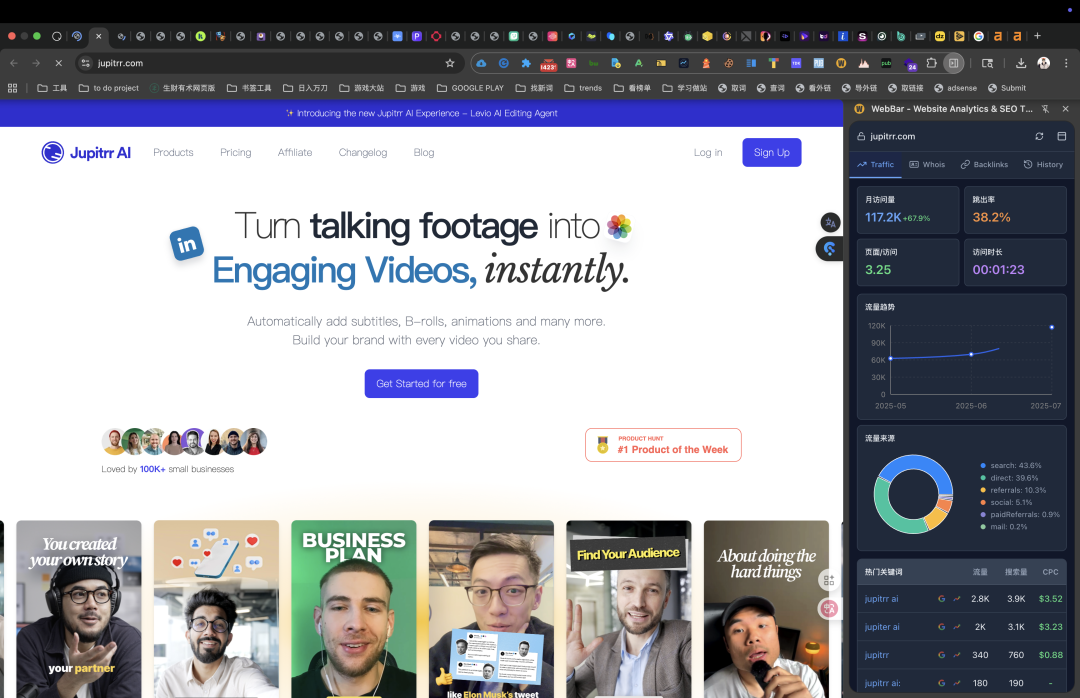Open the trends bookmarks folder
Viewport: 1080px width, 698px height.
coord(583,88)
